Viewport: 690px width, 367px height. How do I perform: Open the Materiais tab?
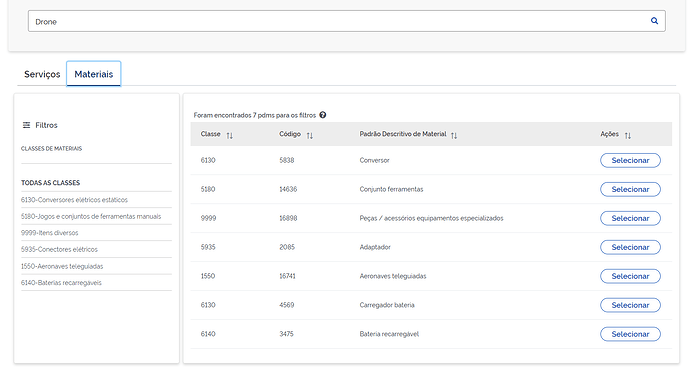coord(94,74)
